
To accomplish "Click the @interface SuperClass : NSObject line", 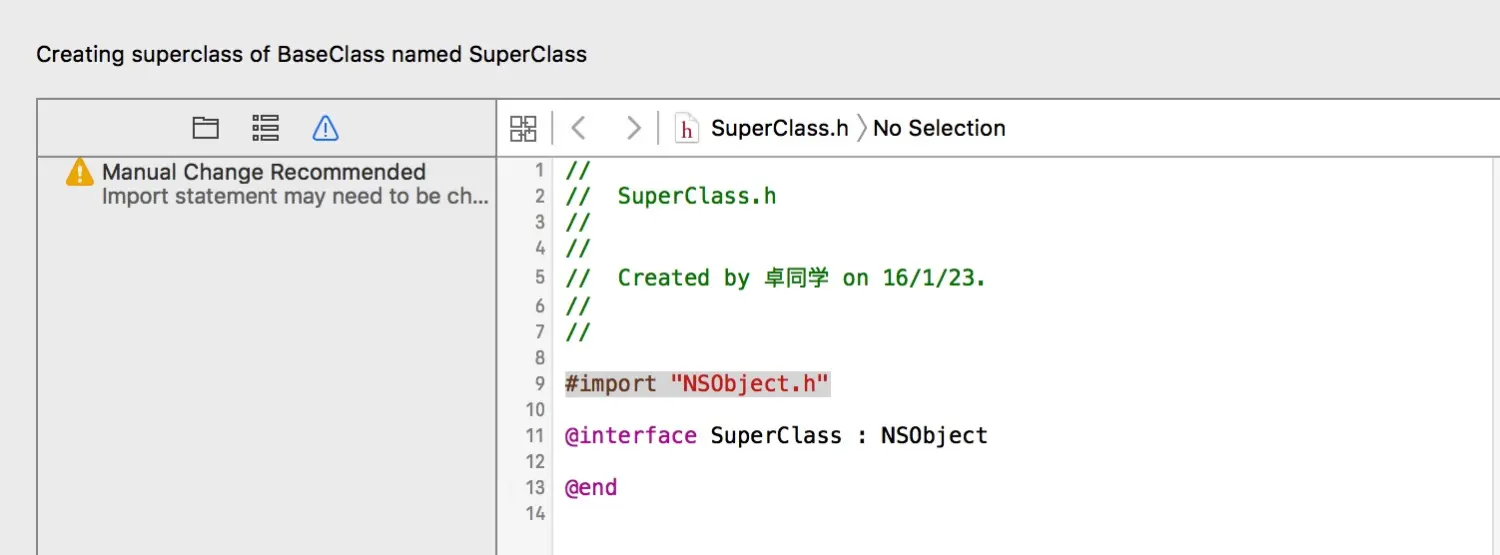I will pos(776,435).
